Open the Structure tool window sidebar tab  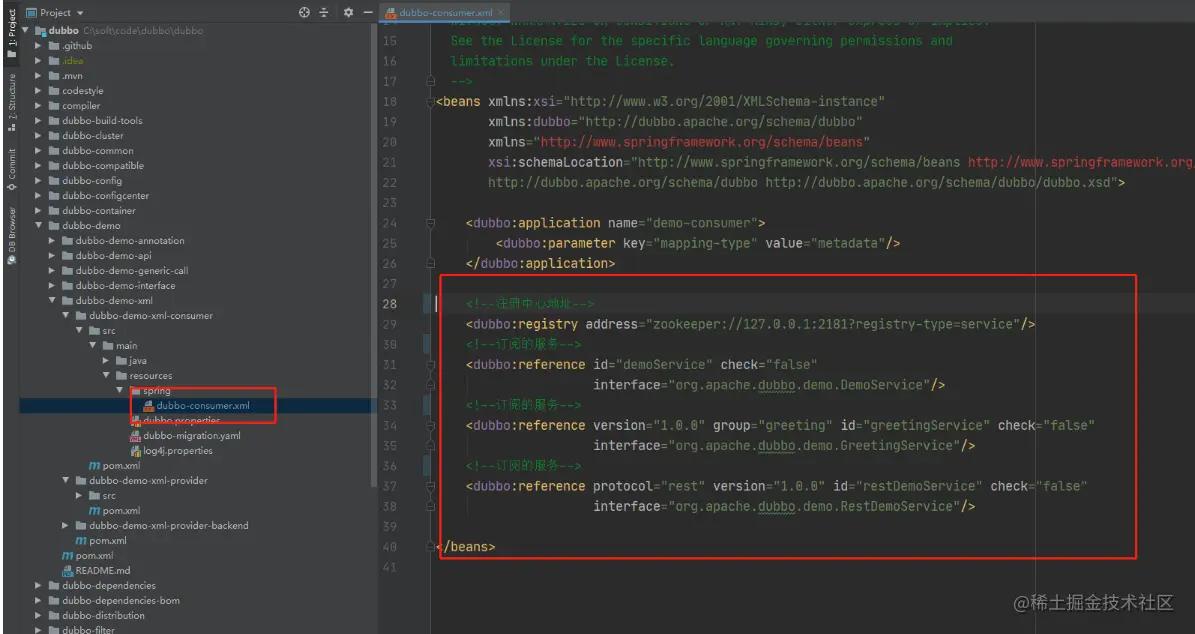(x=11, y=102)
